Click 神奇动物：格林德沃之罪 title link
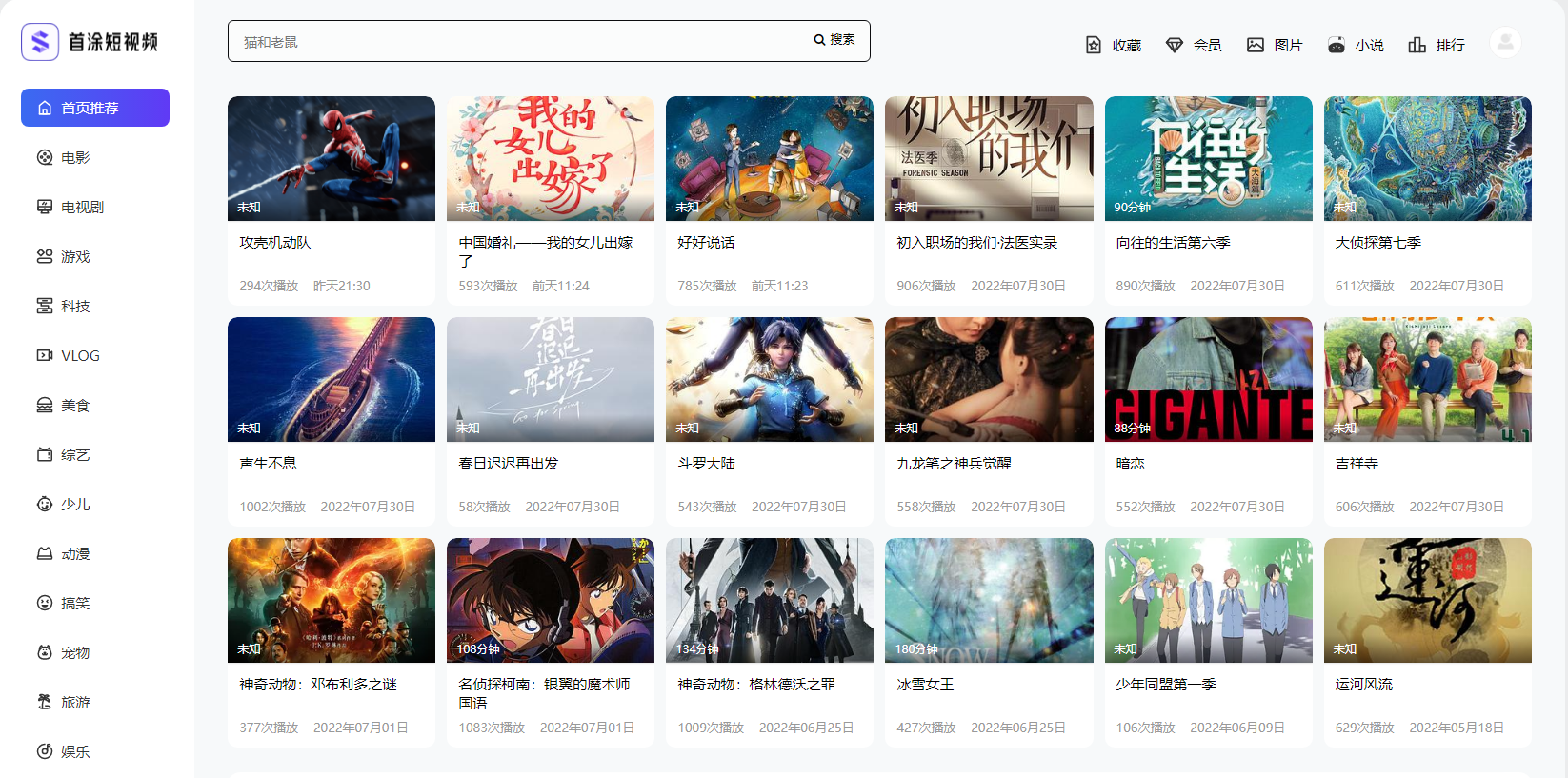This screenshot has height=778, width=1568. coord(756,685)
